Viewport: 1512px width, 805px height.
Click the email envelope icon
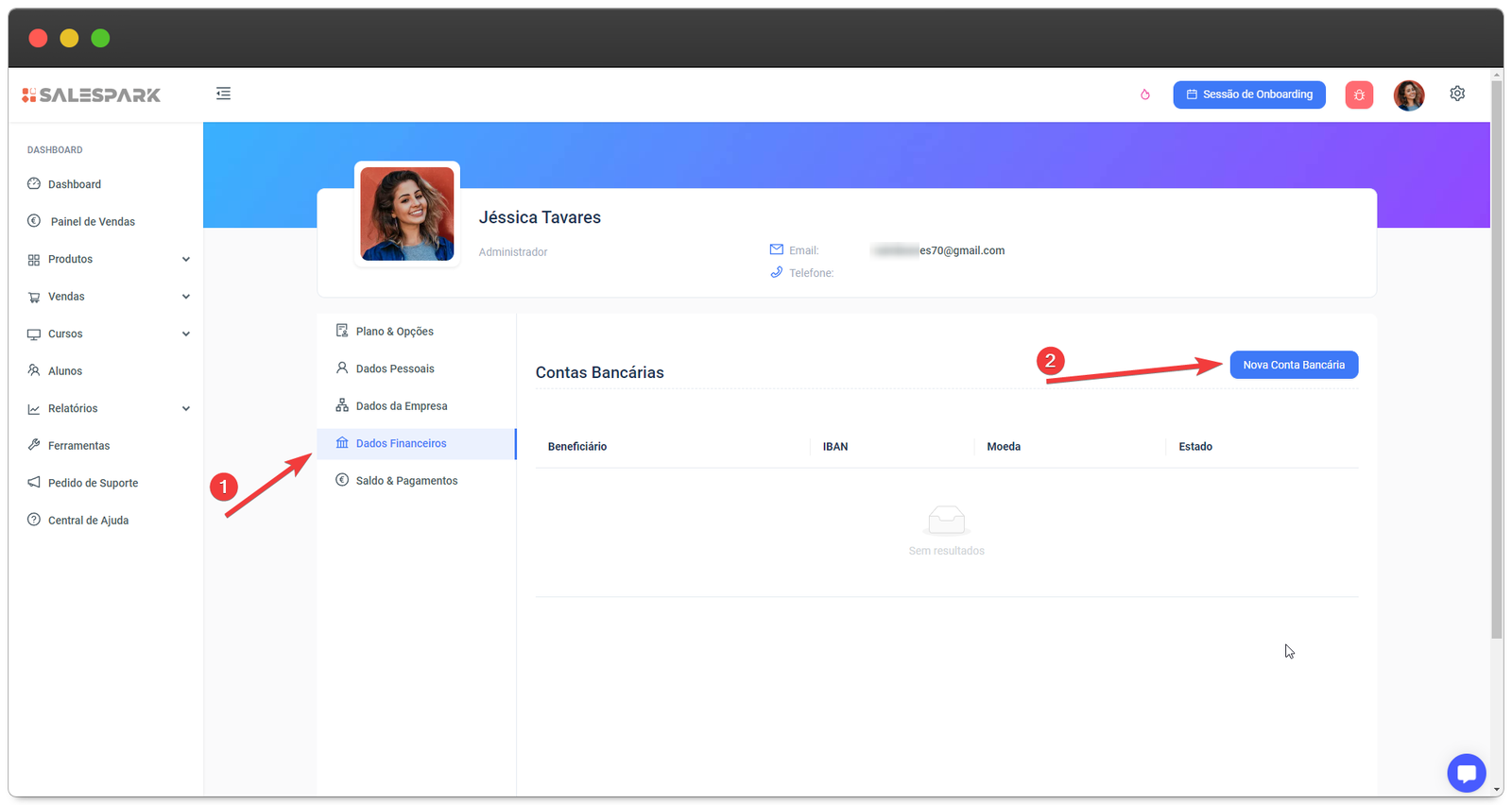point(776,249)
